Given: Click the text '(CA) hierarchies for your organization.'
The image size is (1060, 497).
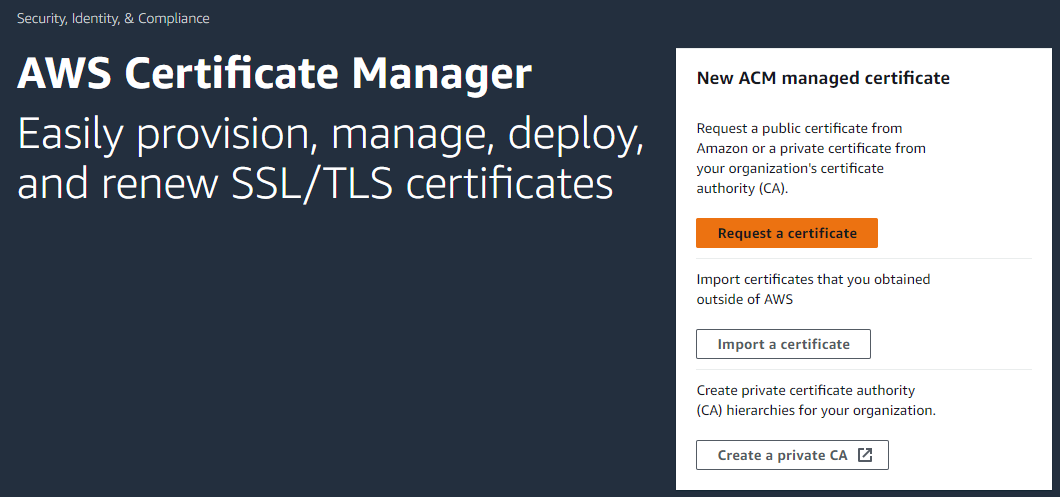Looking at the screenshot, I should 816,410.
